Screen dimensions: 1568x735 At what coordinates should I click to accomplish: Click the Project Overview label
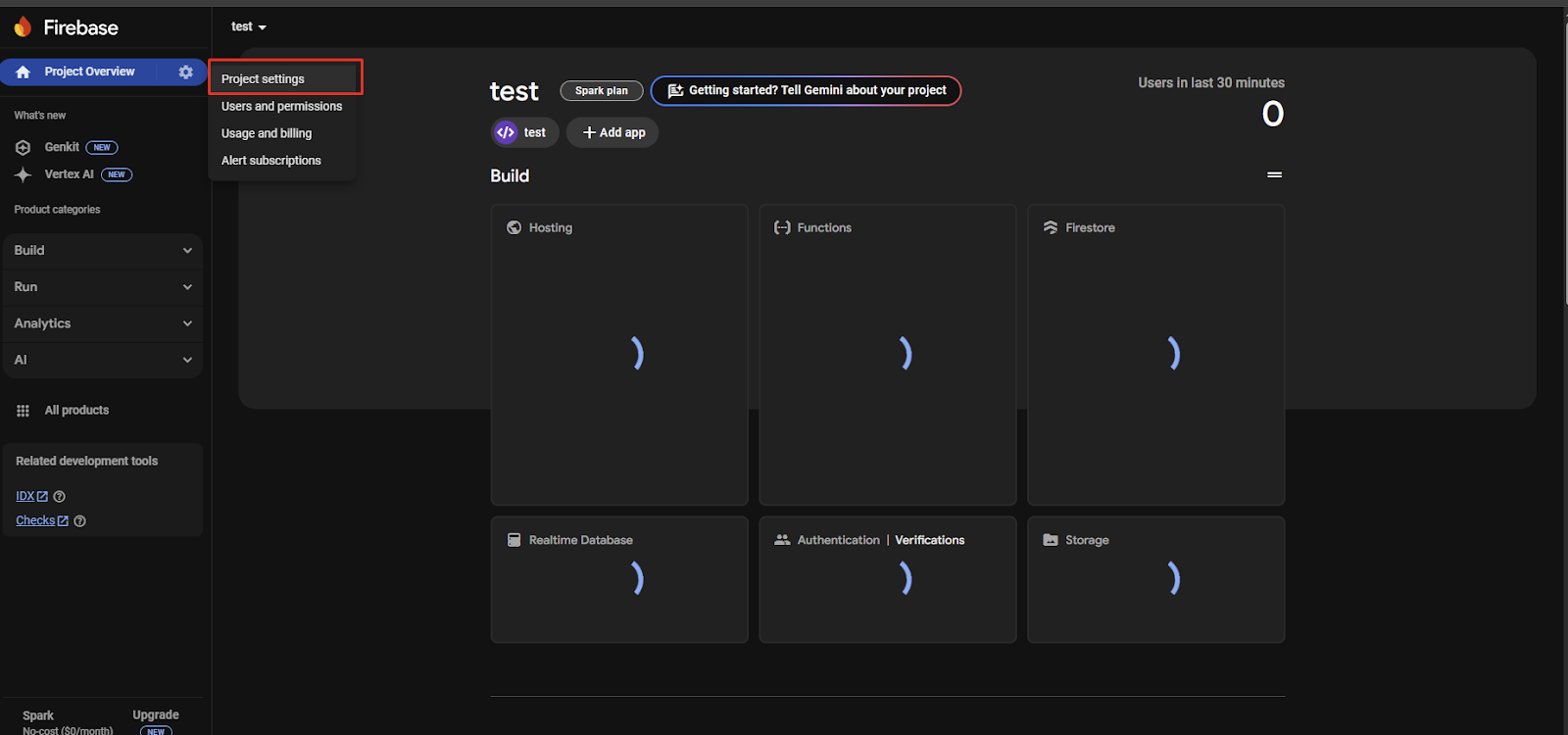[89, 72]
